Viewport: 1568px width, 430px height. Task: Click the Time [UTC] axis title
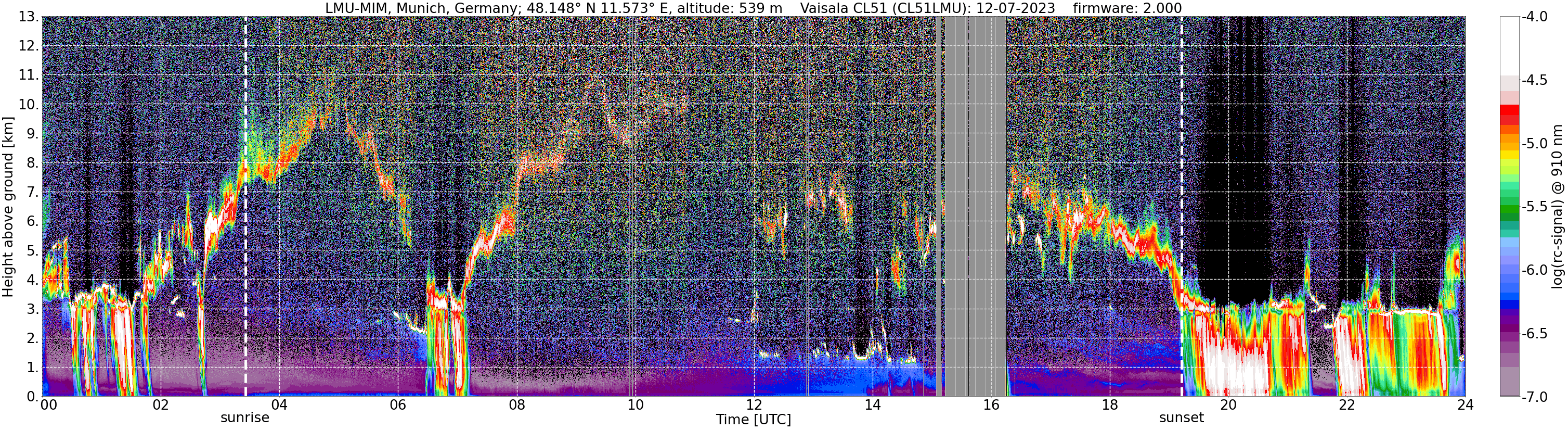pos(754,420)
